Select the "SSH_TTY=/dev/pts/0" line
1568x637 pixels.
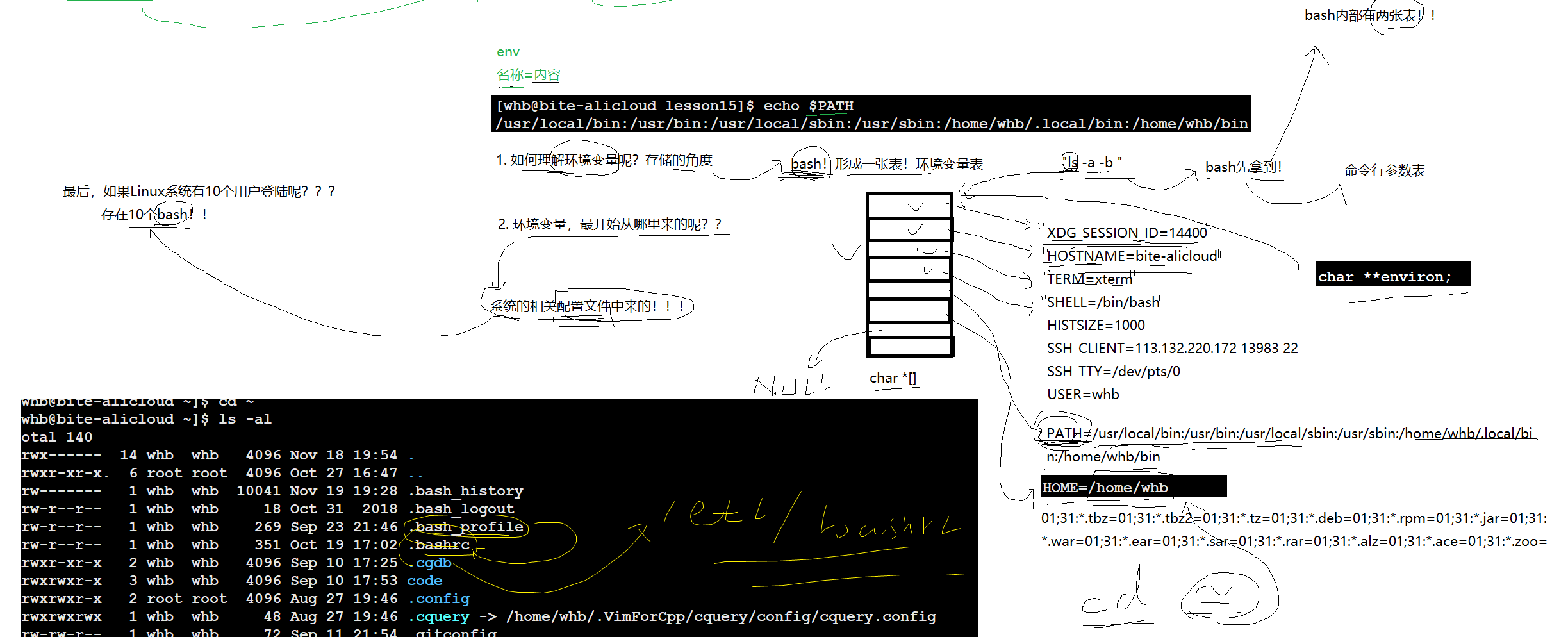point(1114,371)
